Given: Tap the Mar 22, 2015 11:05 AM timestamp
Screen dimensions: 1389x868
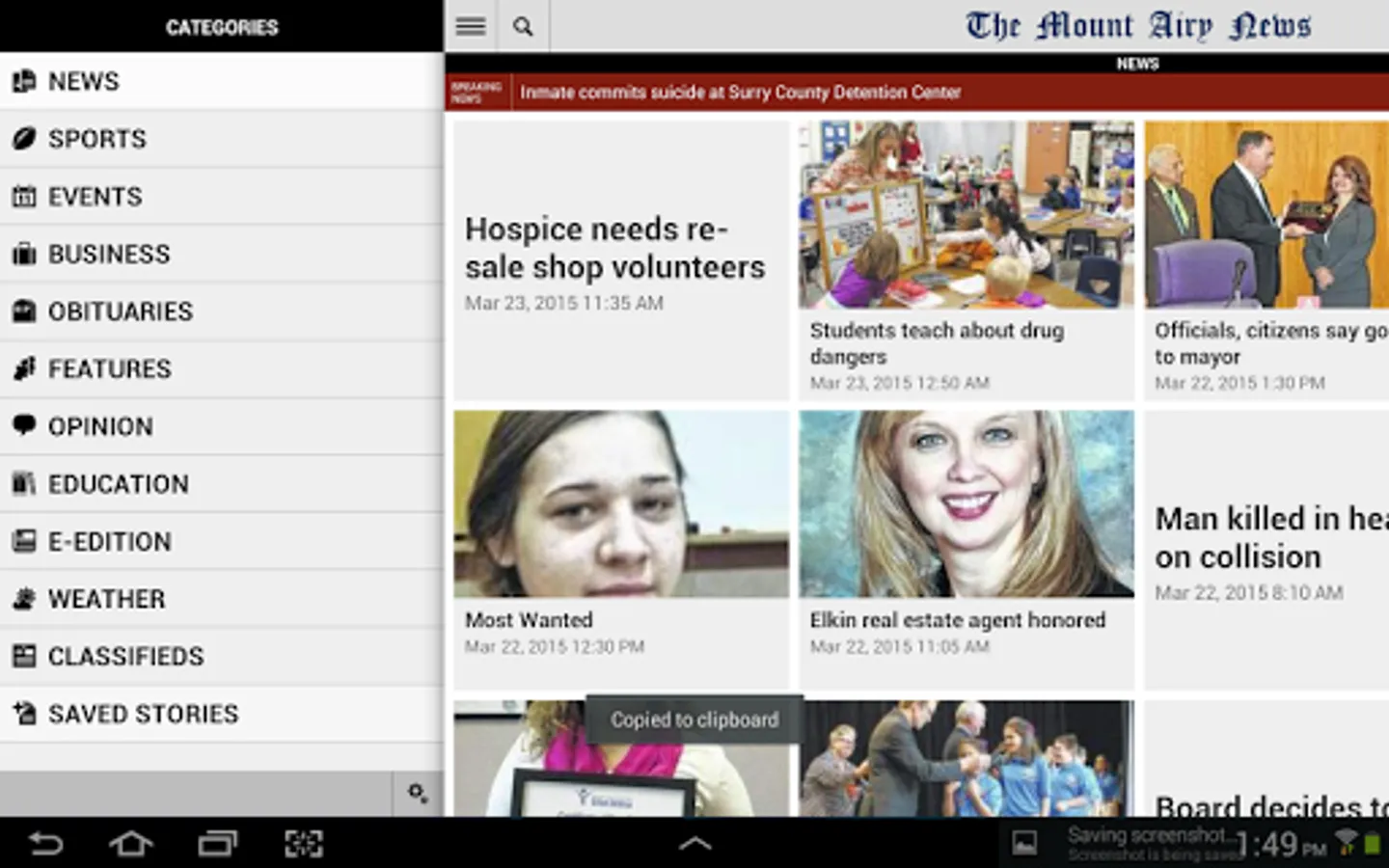Looking at the screenshot, I should pos(900,646).
